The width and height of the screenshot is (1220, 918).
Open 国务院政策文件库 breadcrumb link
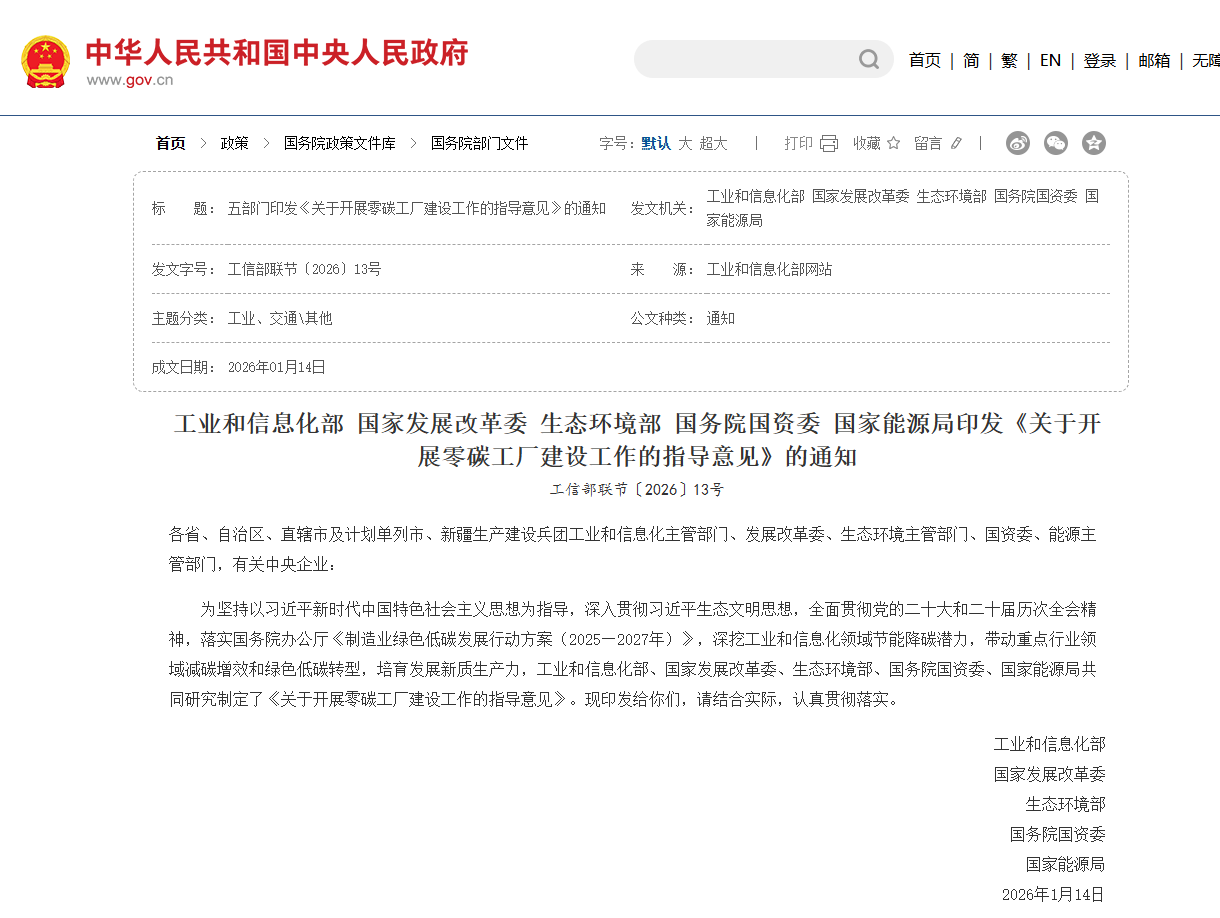(339, 143)
